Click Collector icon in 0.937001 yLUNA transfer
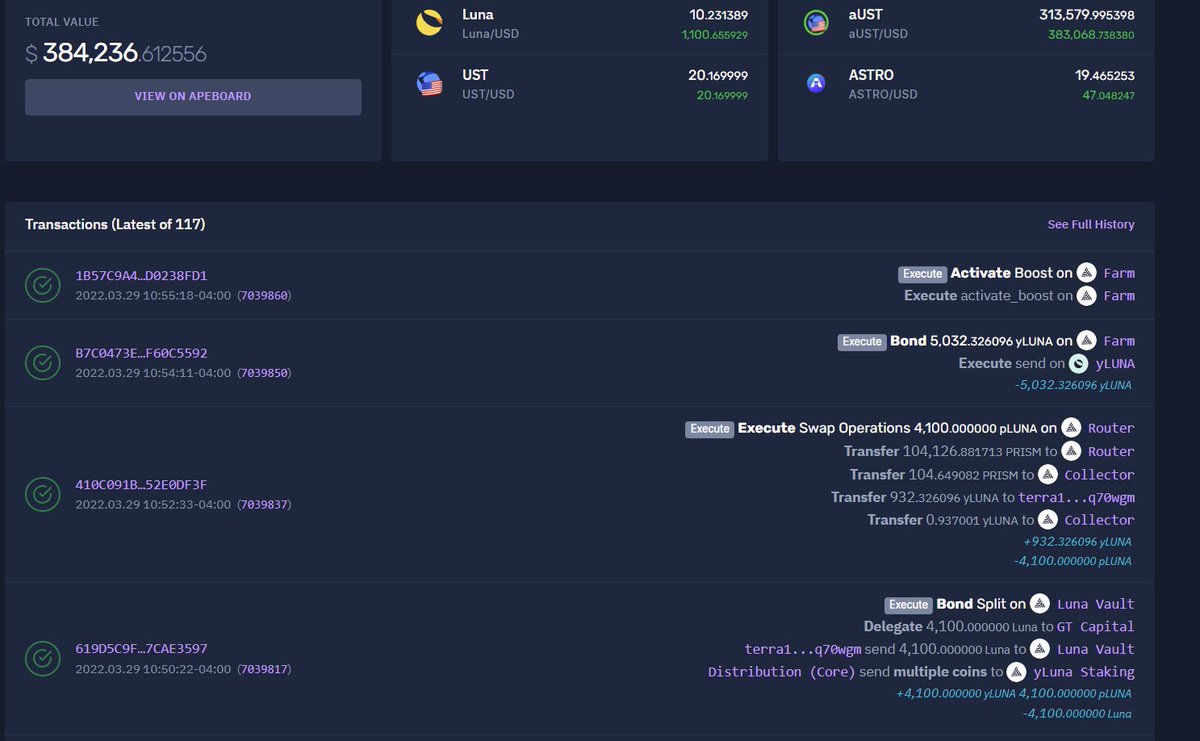Screen dimensions: 1200x741 (1048, 520)
